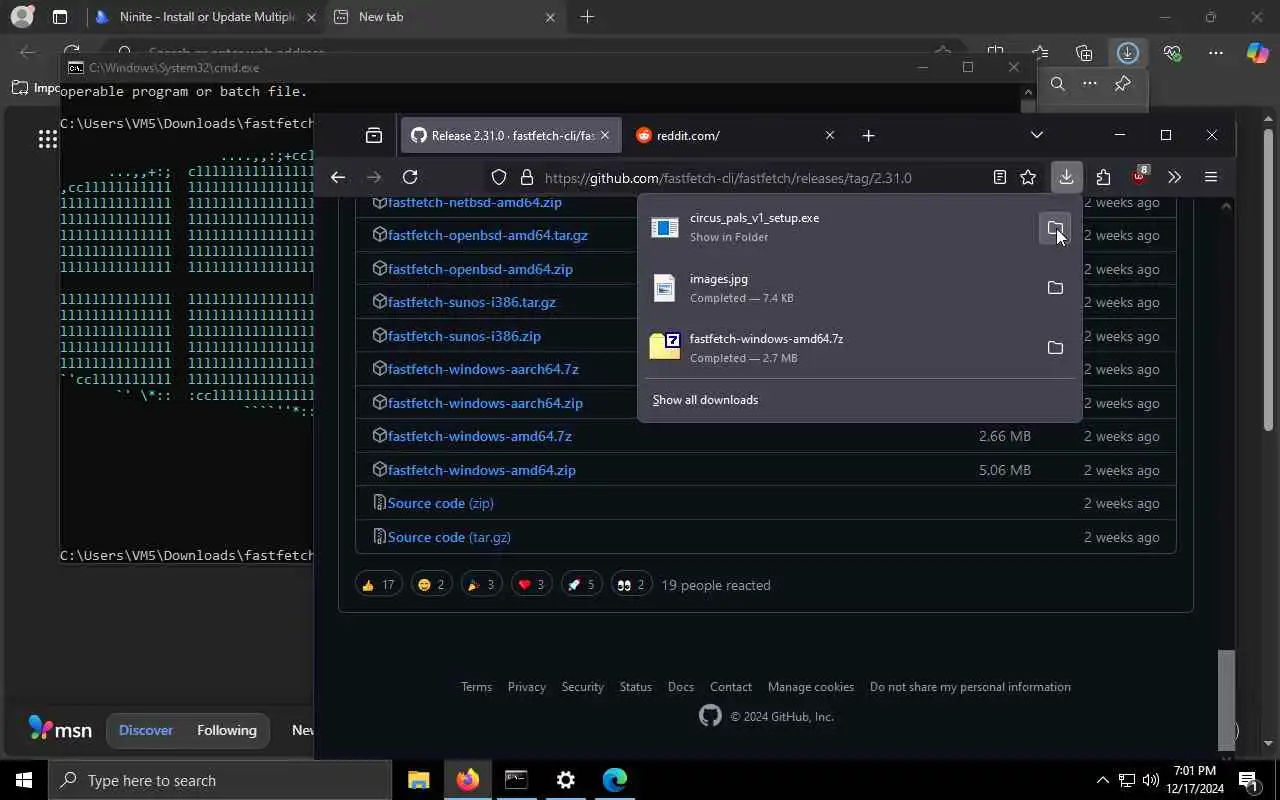Click Windows taskbar search box
The image size is (1280, 800).
[x=220, y=781]
